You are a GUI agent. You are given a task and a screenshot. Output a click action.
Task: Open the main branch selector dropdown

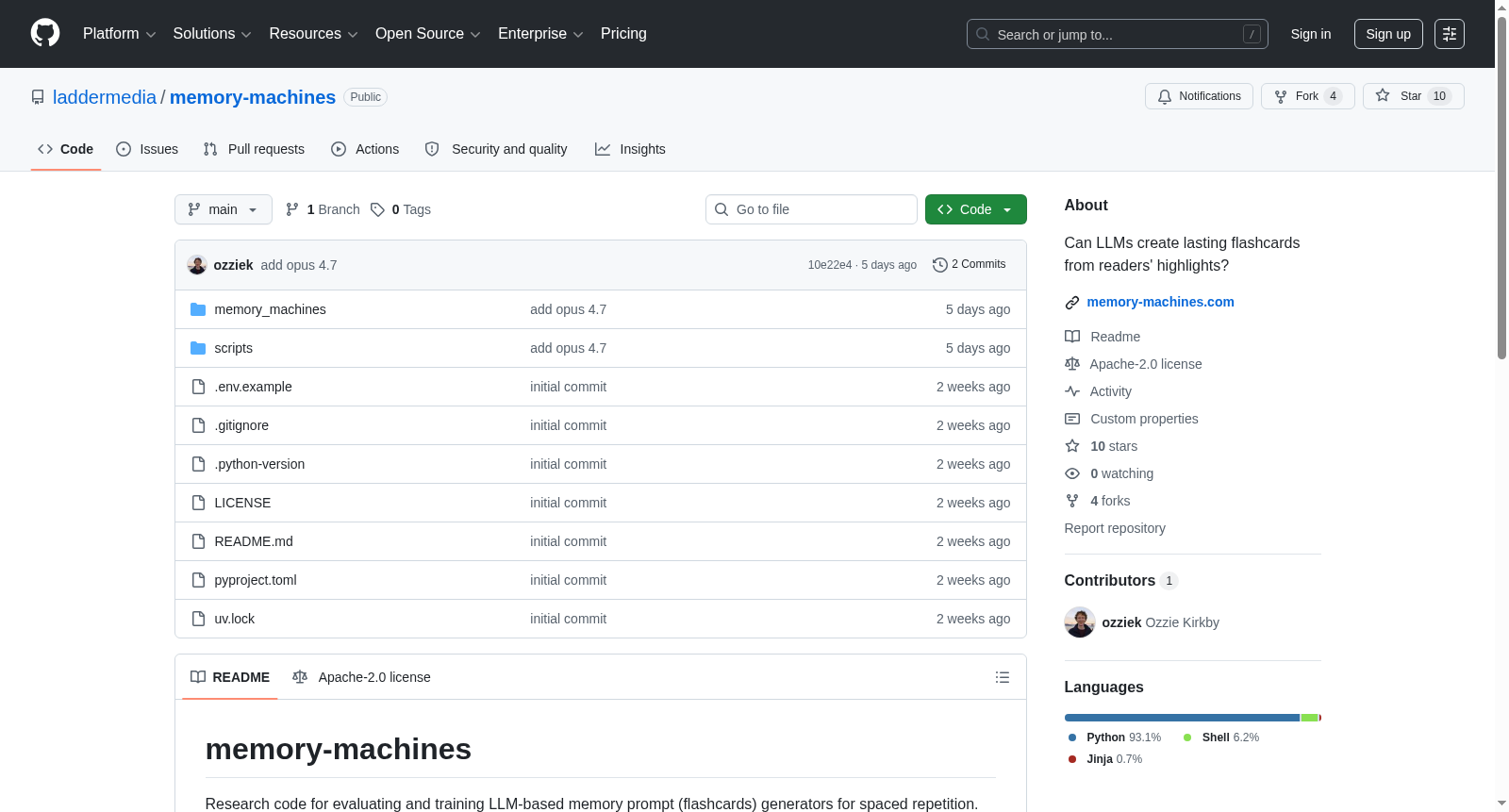point(224,209)
